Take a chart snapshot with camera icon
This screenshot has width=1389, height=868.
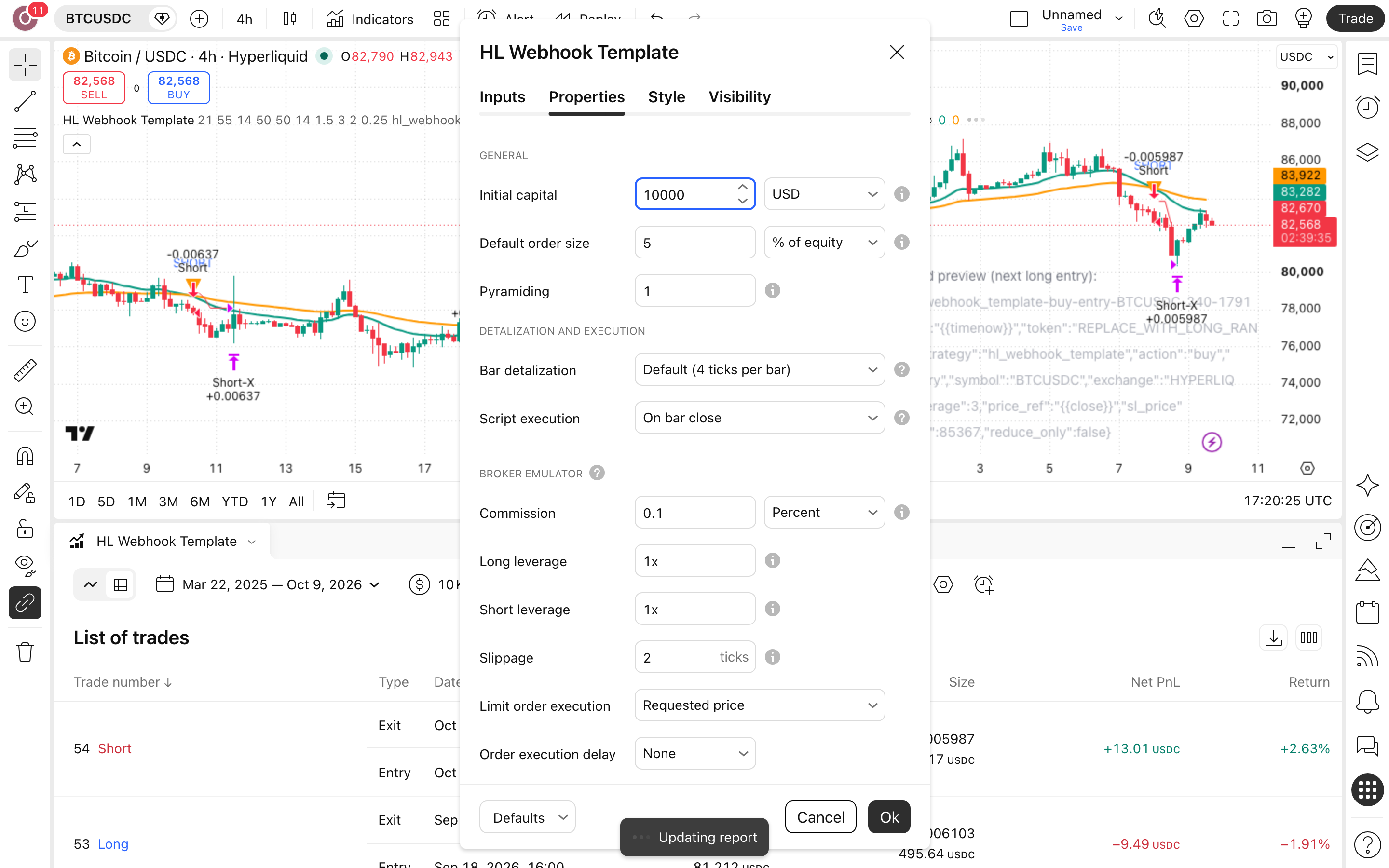1266,18
